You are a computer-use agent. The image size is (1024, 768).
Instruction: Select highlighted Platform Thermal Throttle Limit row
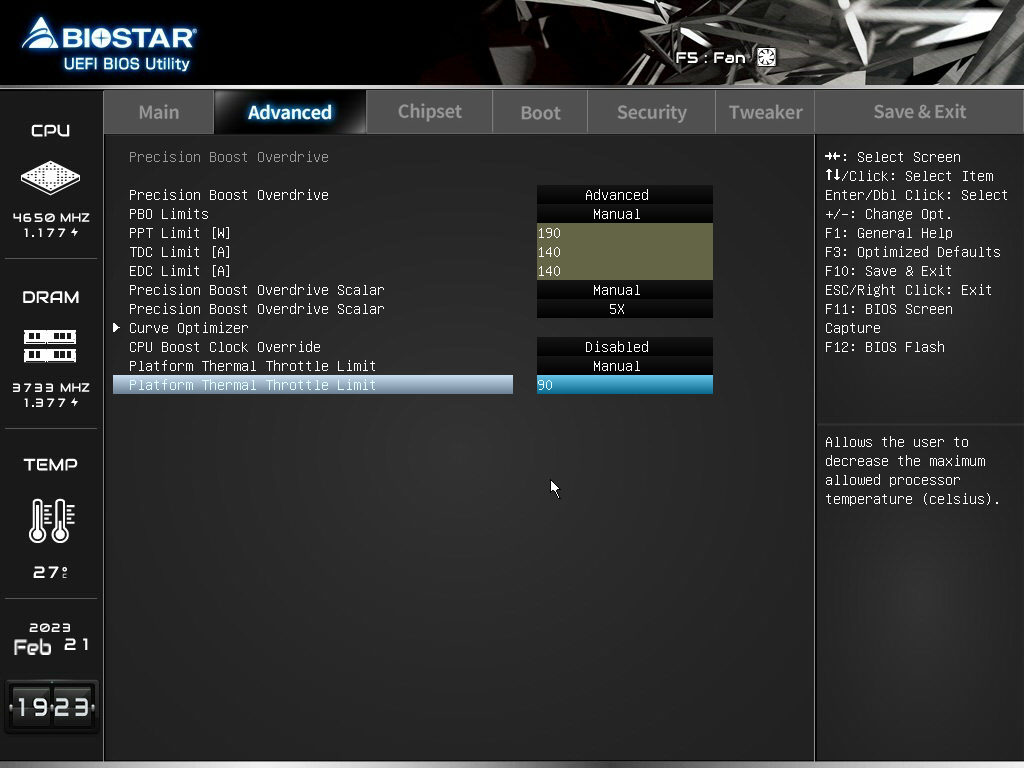point(313,385)
